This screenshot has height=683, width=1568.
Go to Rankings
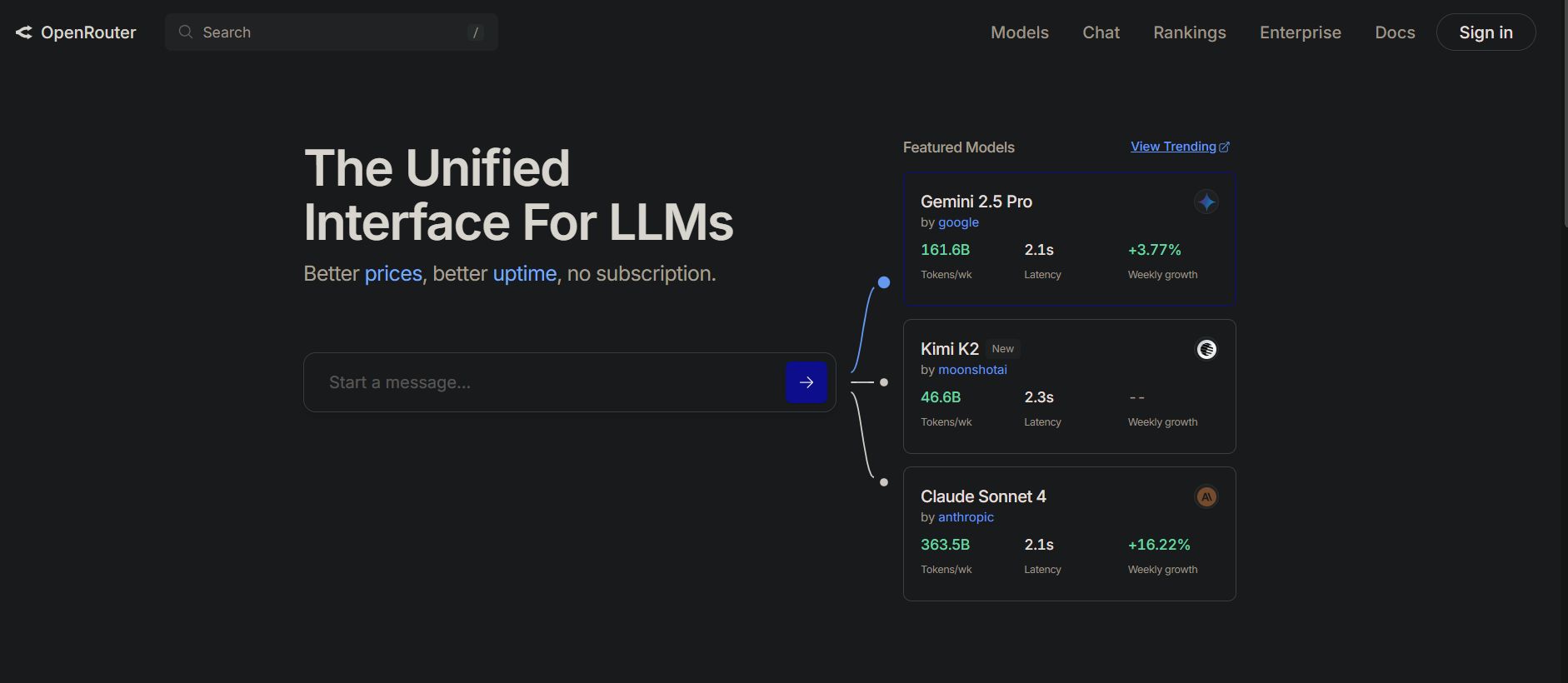[1189, 32]
